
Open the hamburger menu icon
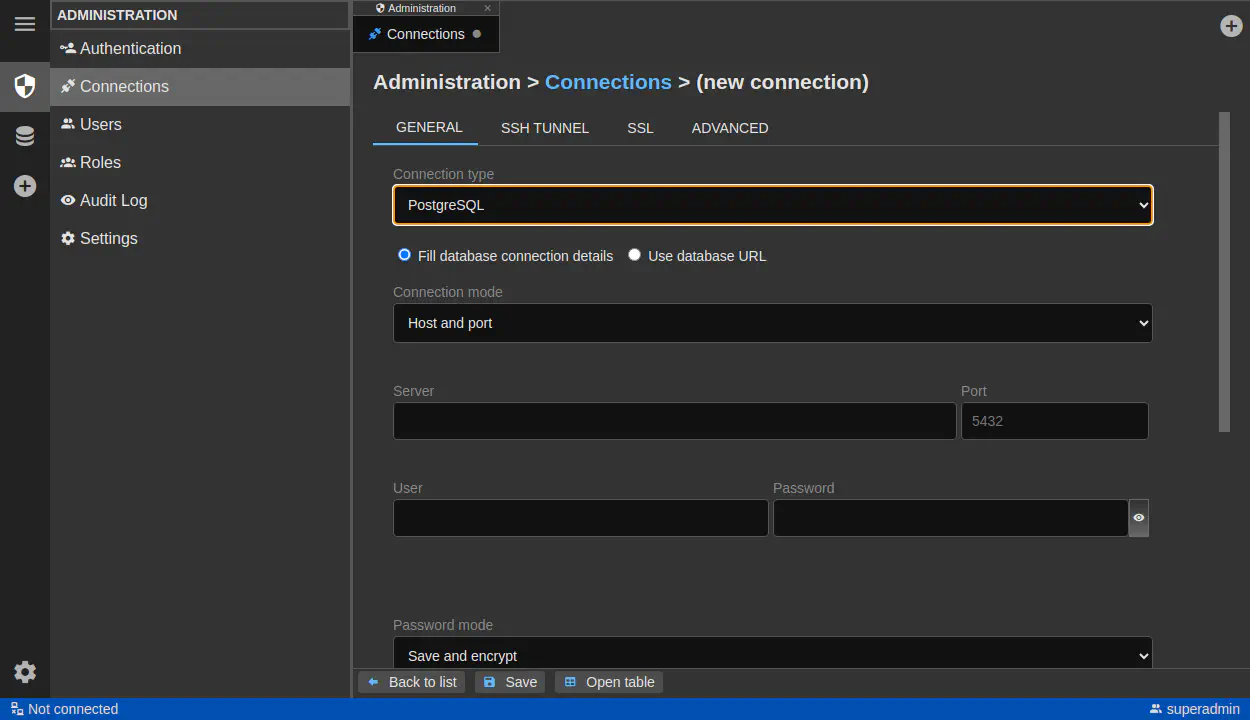point(25,24)
